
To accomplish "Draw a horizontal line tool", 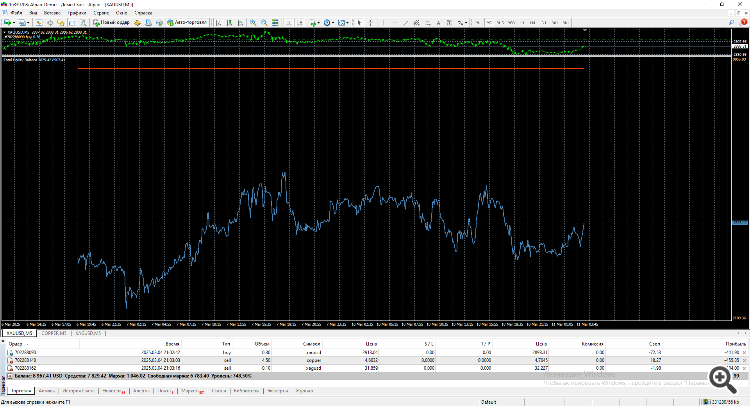I will [x=395, y=22].
